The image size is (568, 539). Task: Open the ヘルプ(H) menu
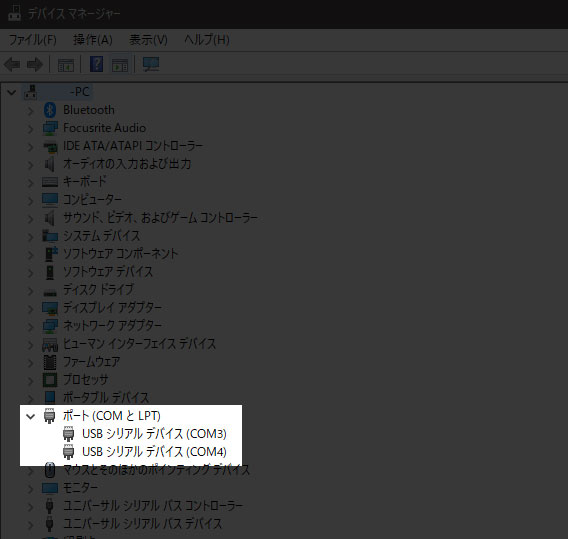[207, 40]
